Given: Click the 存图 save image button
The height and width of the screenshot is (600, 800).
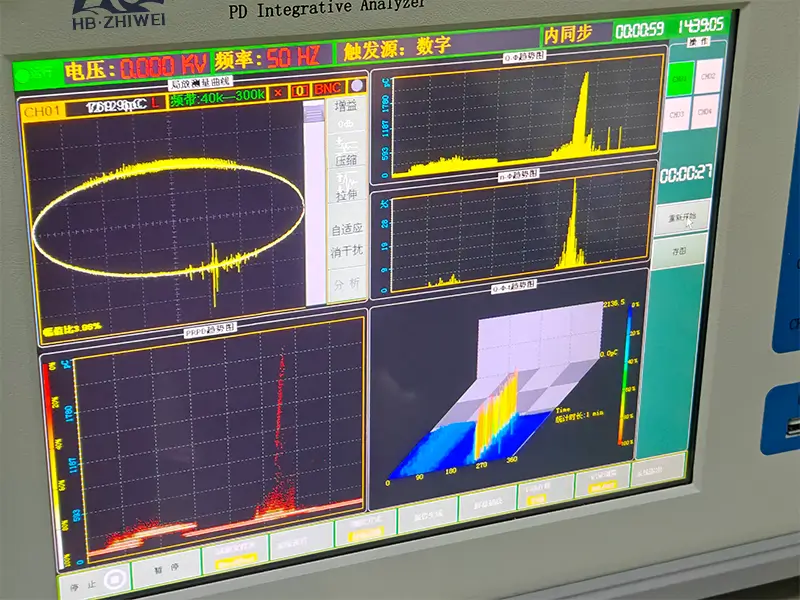Looking at the screenshot, I should 679,251.
